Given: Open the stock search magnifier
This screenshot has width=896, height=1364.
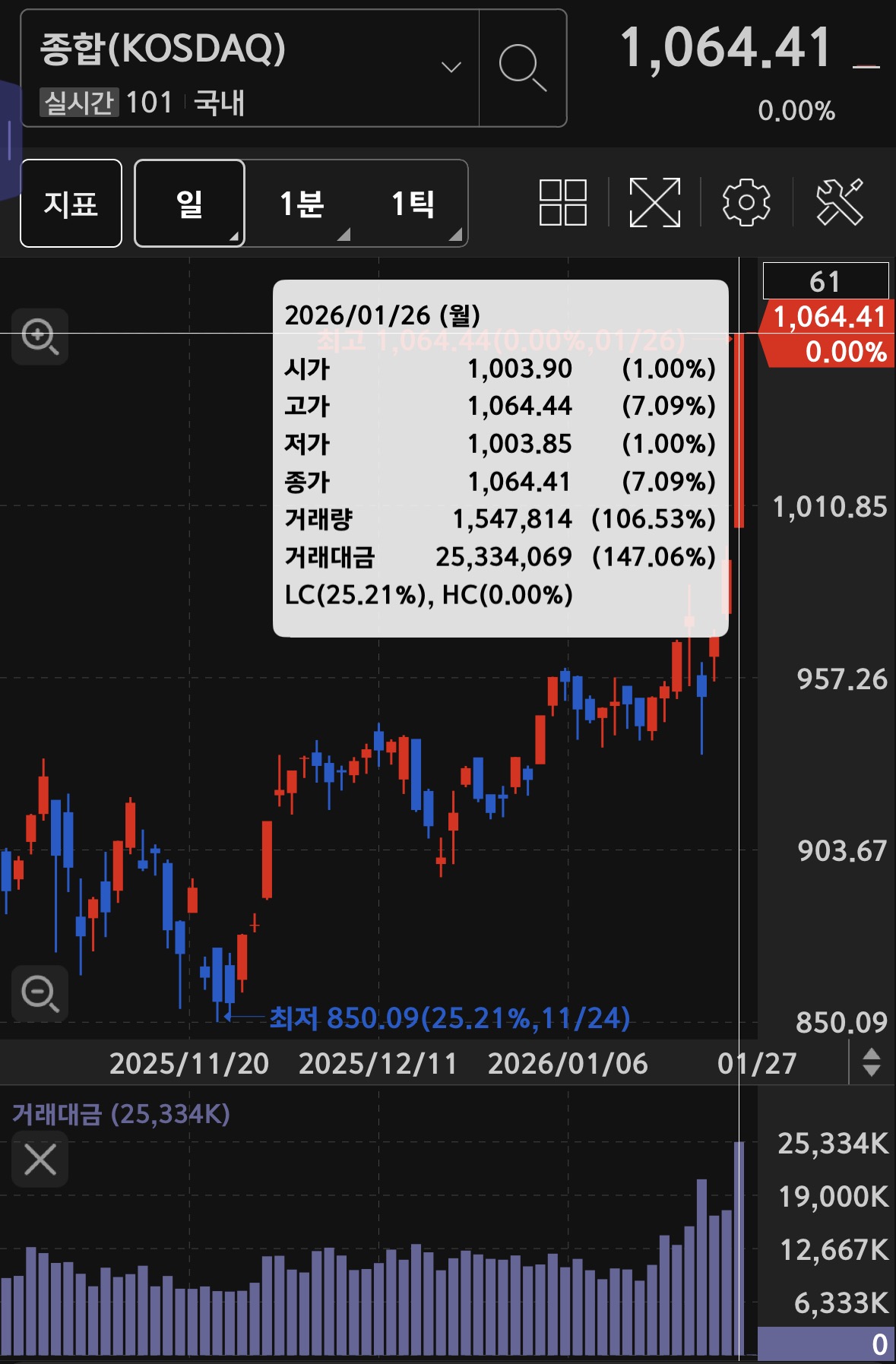Looking at the screenshot, I should tap(523, 68).
